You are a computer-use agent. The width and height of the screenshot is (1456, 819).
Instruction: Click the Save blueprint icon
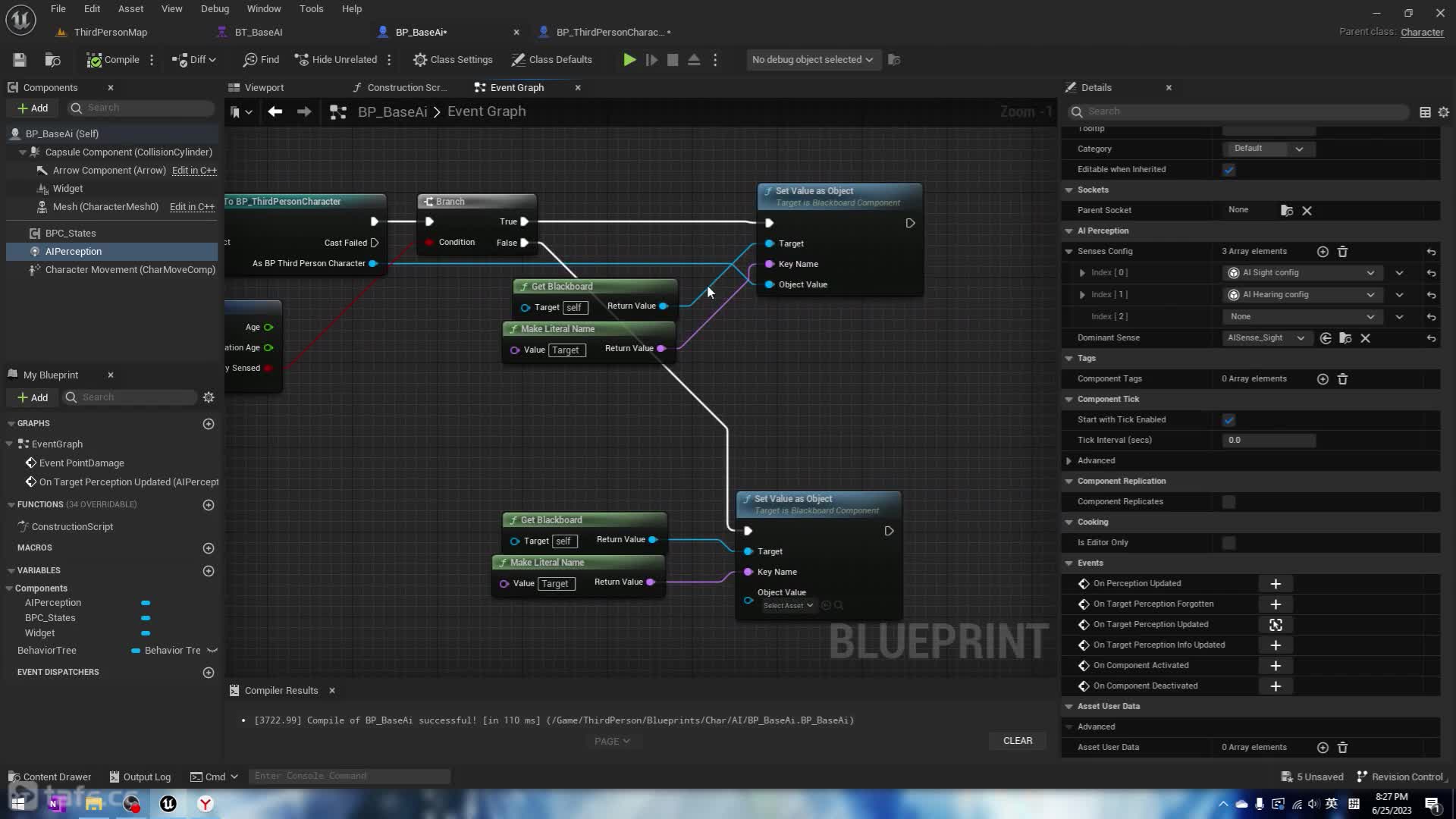[x=20, y=60]
